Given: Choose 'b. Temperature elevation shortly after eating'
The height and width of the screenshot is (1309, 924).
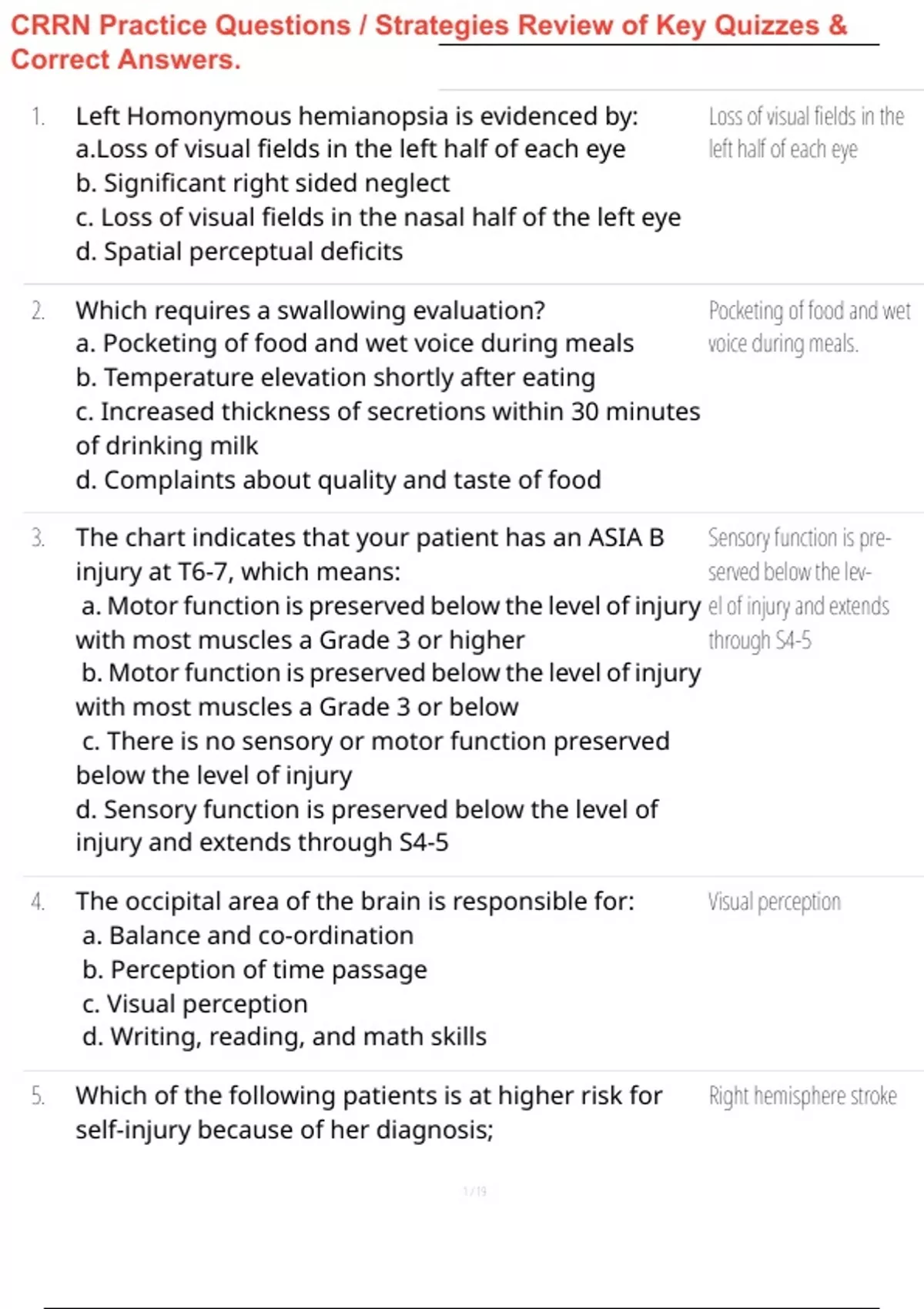Looking at the screenshot, I should (336, 378).
